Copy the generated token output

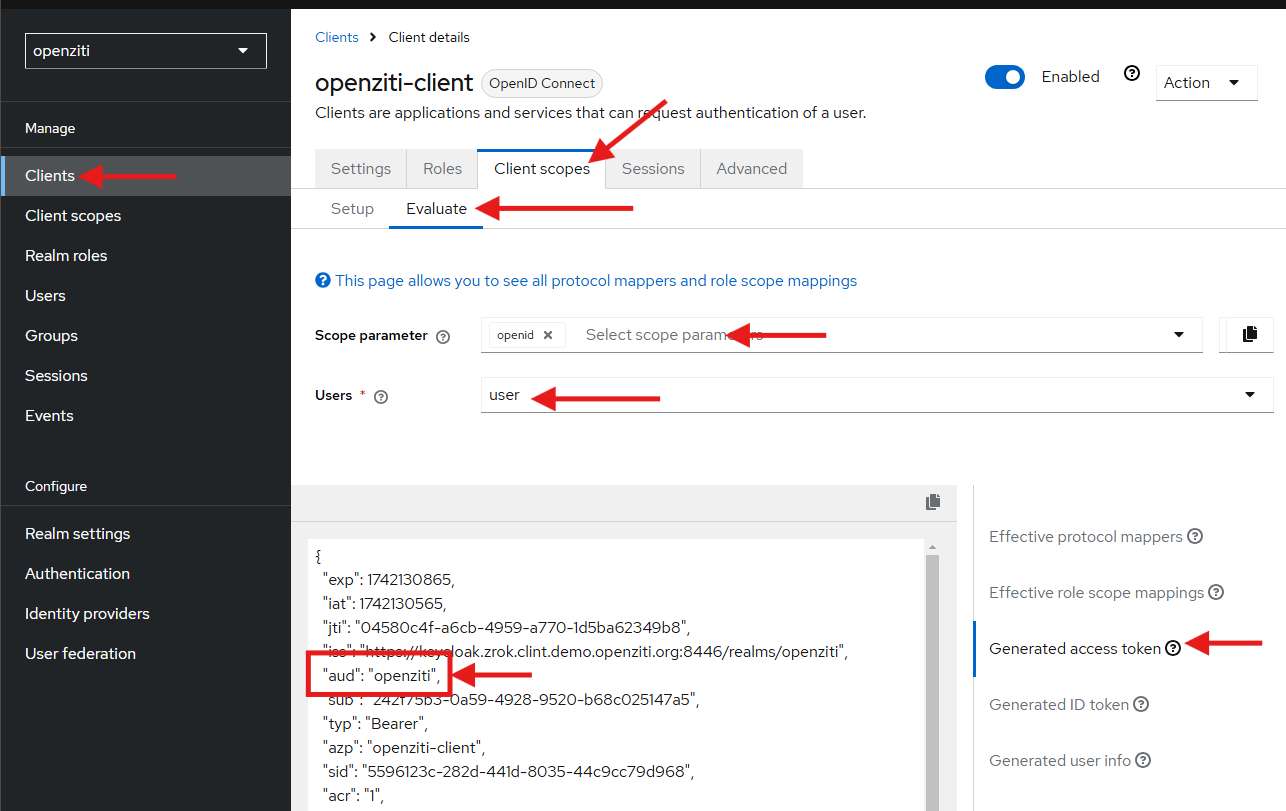[x=933, y=502]
